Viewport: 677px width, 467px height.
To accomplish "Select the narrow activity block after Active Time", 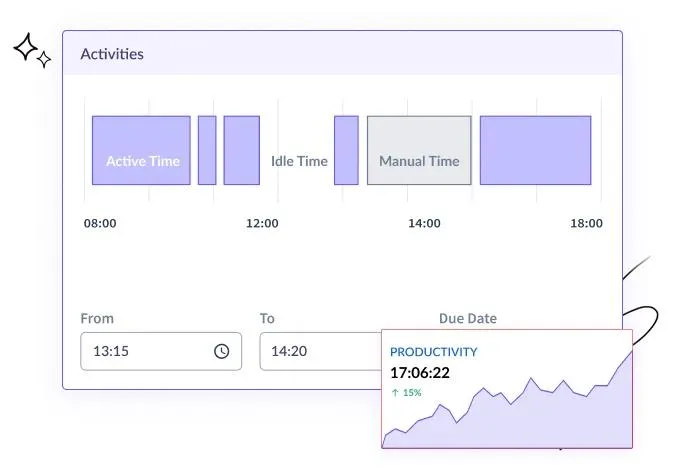I will 207,150.
